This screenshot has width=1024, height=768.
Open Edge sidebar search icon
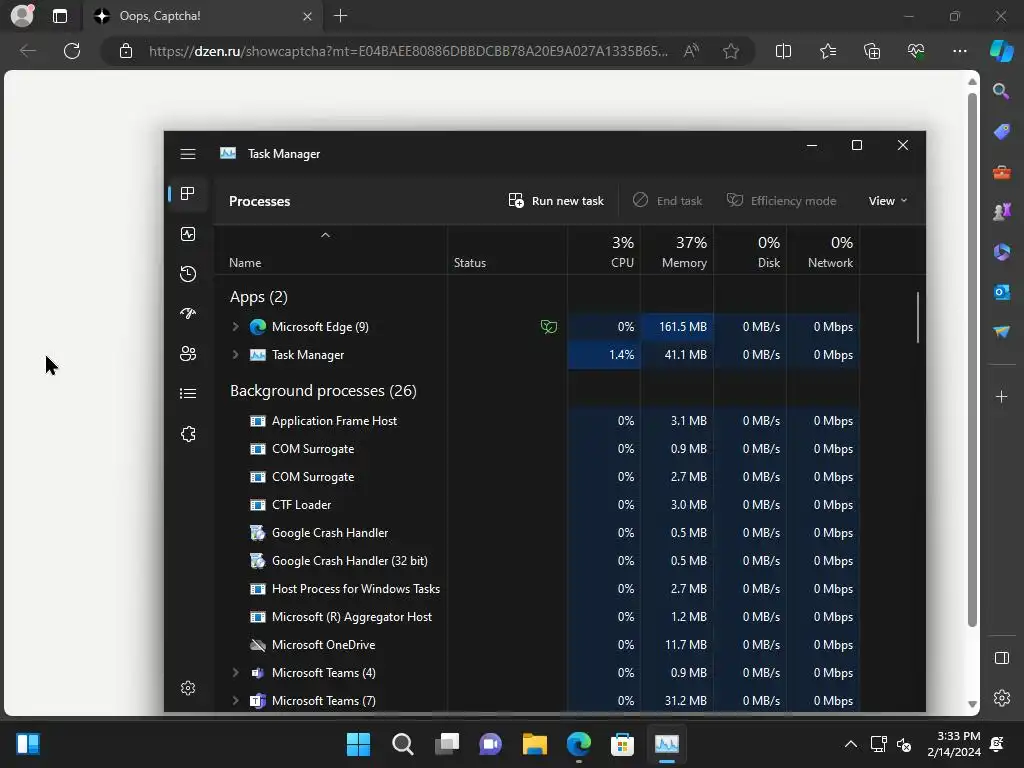pos(1001,91)
